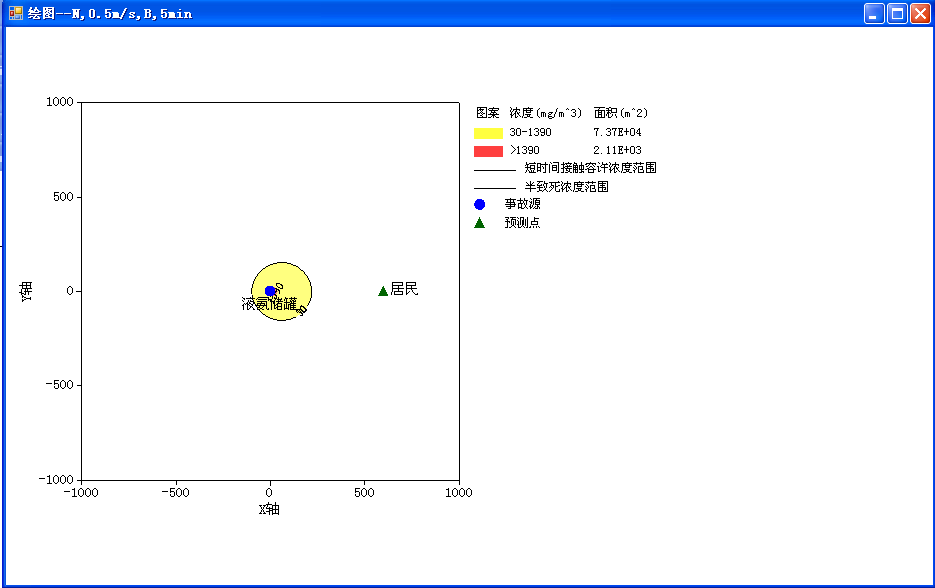The width and height of the screenshot is (935, 588).
Task: Click the green 预测点 legend triangle
Action: (x=479, y=223)
